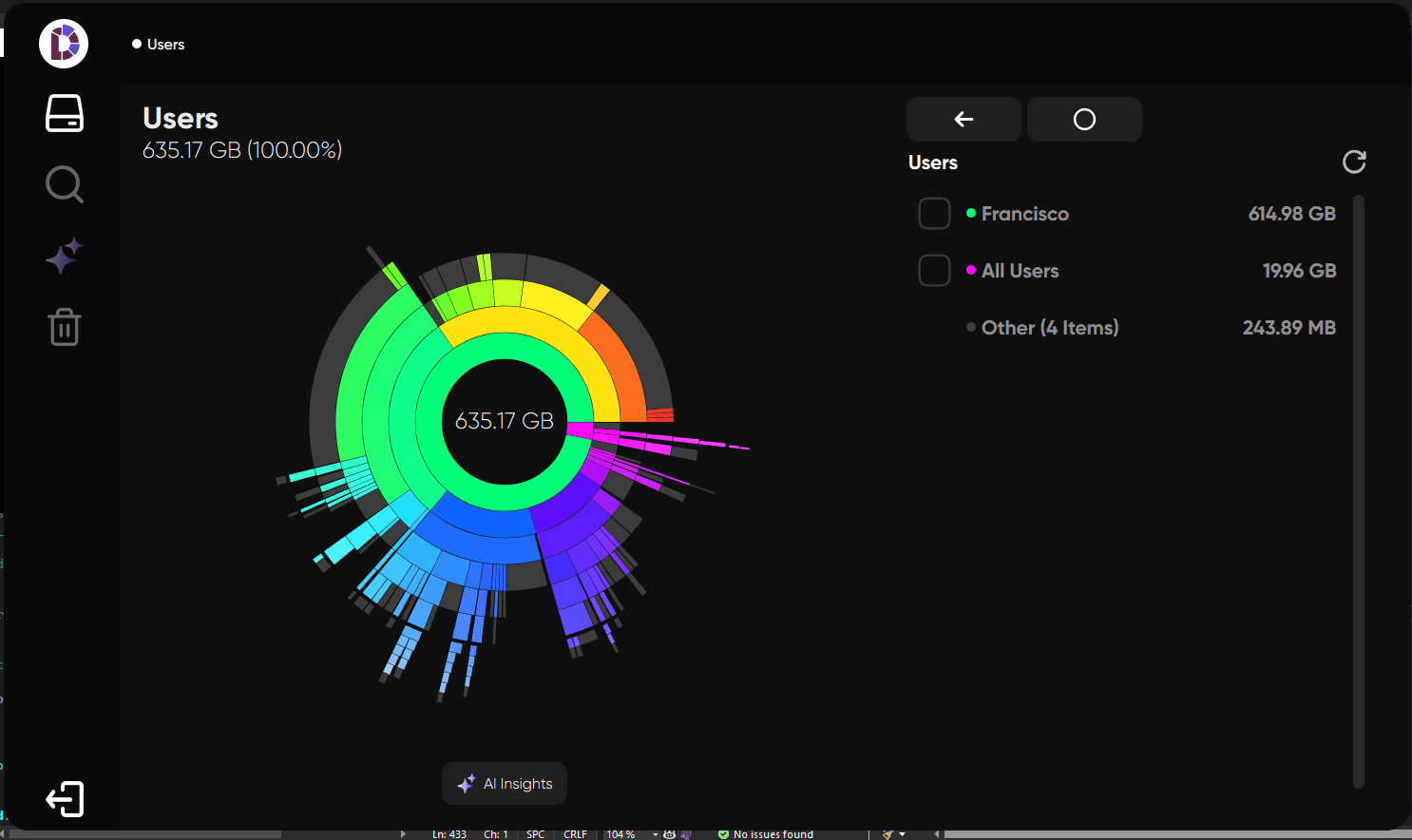
Task: Click the Ch: 1 status bar entry
Action: click(496, 834)
